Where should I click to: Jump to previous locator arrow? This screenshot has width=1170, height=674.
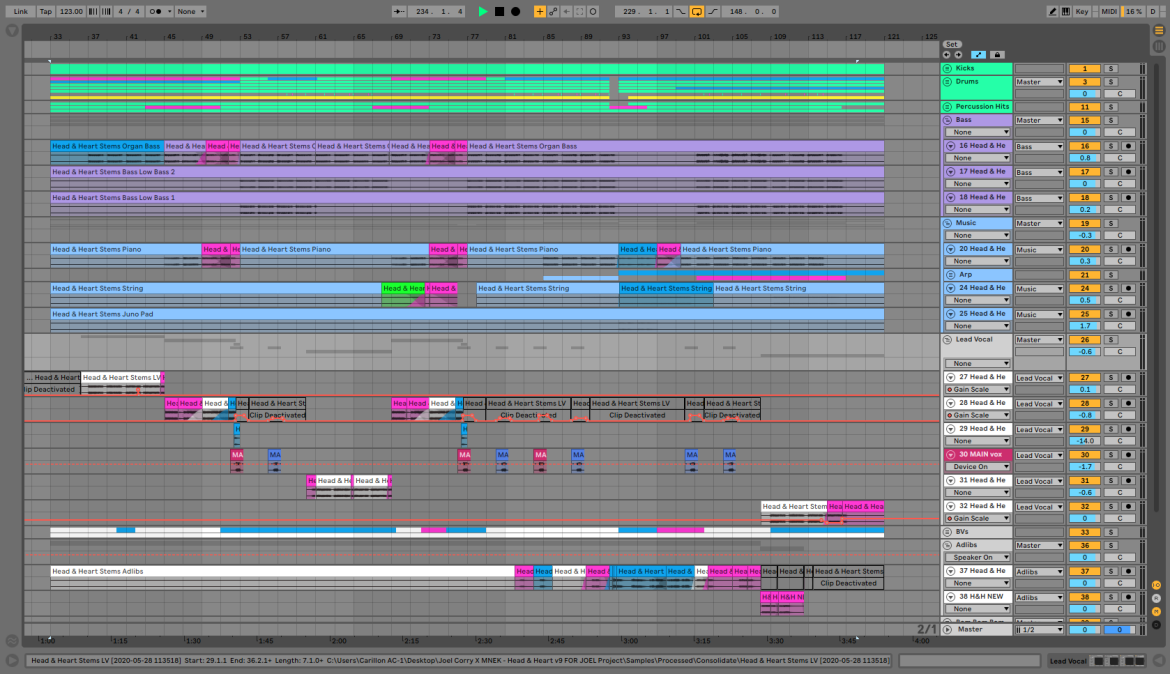click(947, 54)
